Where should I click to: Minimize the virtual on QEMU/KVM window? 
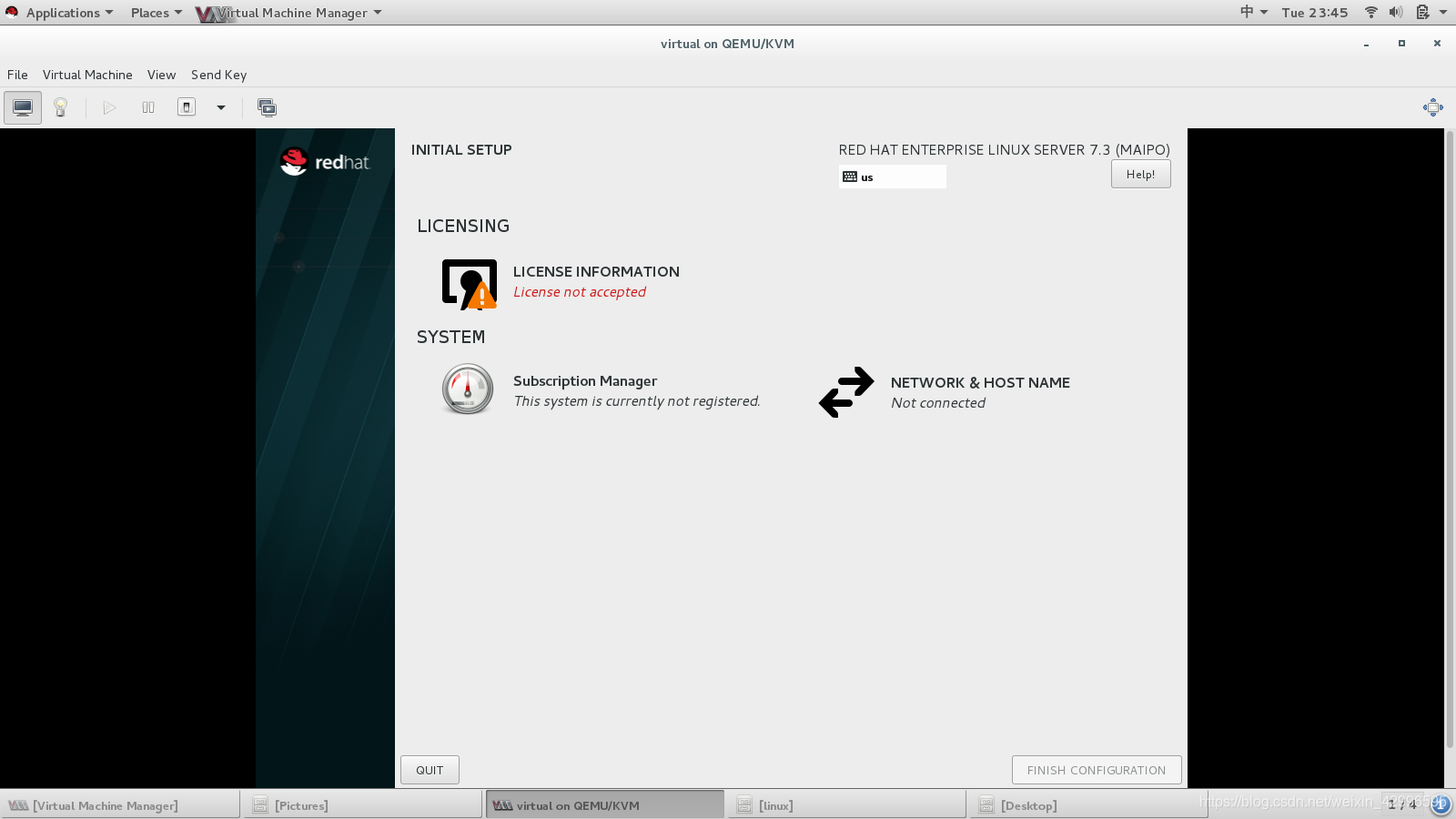point(1366,44)
